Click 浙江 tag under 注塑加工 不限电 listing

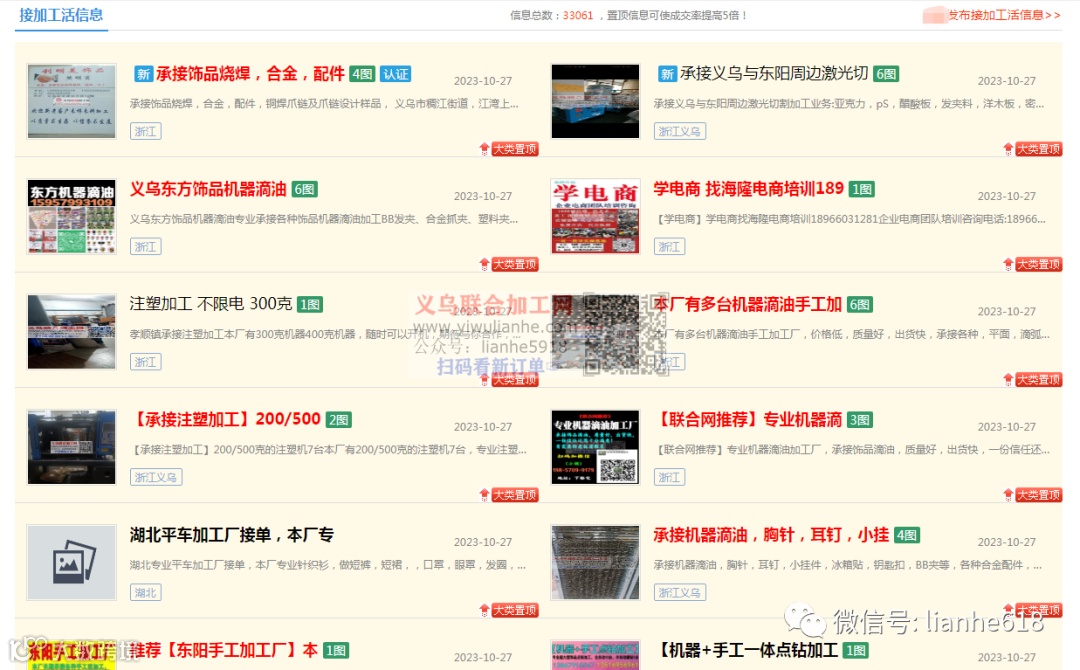[x=145, y=362]
